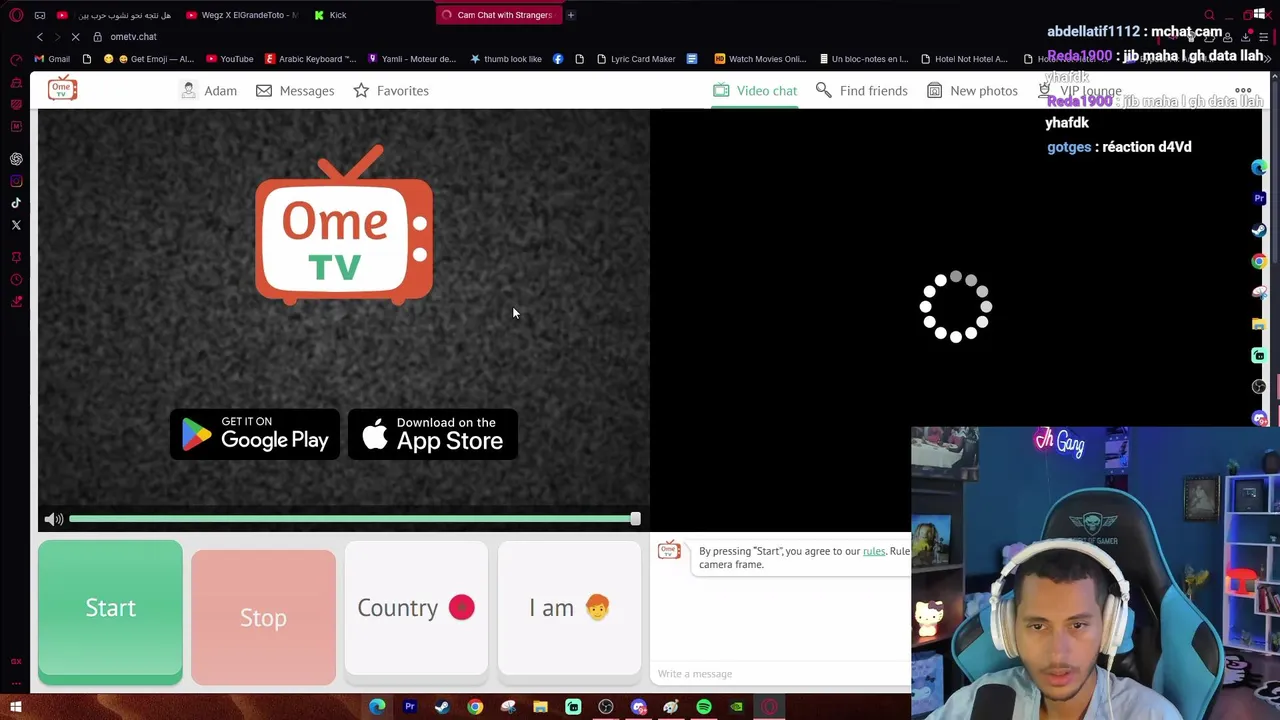Screen dimensions: 1280x720
Task: Open File Explorer from the taskbar
Action: pyautogui.click(x=540, y=707)
